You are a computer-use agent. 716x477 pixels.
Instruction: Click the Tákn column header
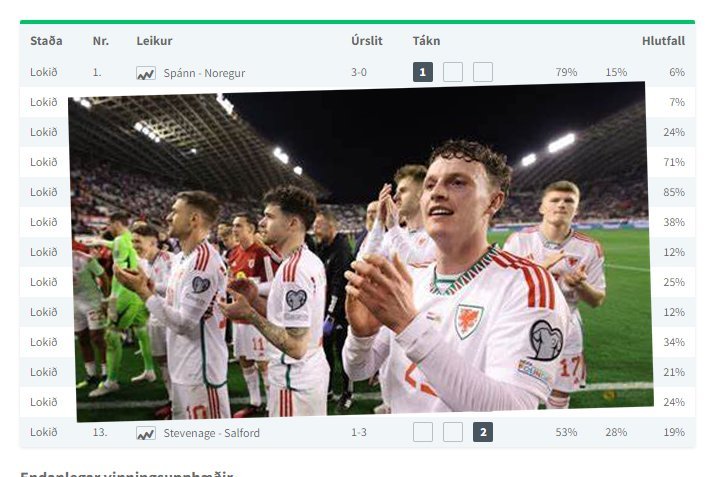coord(426,41)
